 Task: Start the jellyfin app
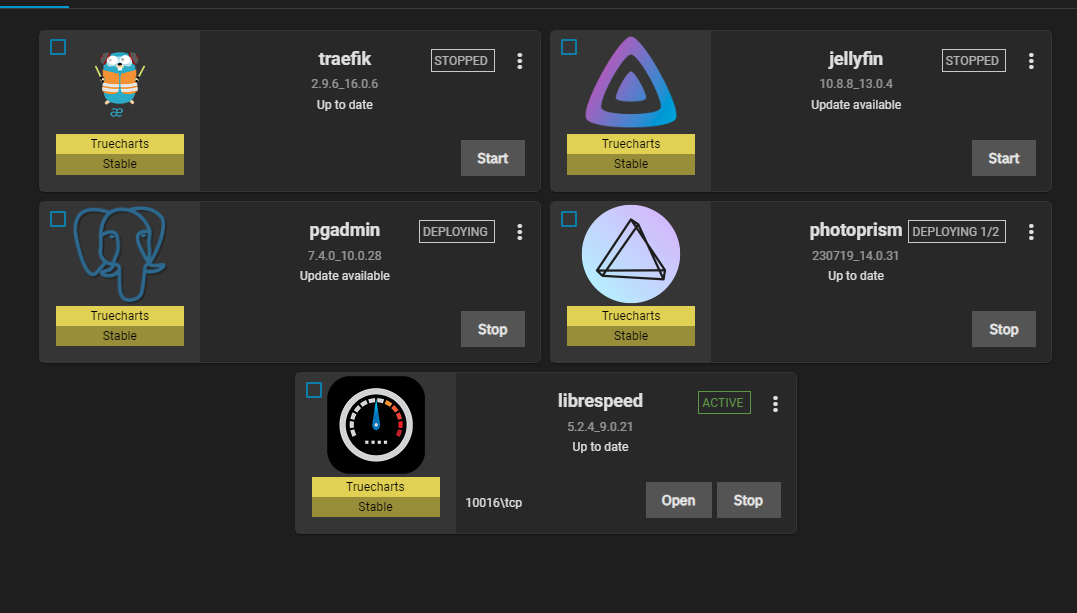coord(1004,158)
